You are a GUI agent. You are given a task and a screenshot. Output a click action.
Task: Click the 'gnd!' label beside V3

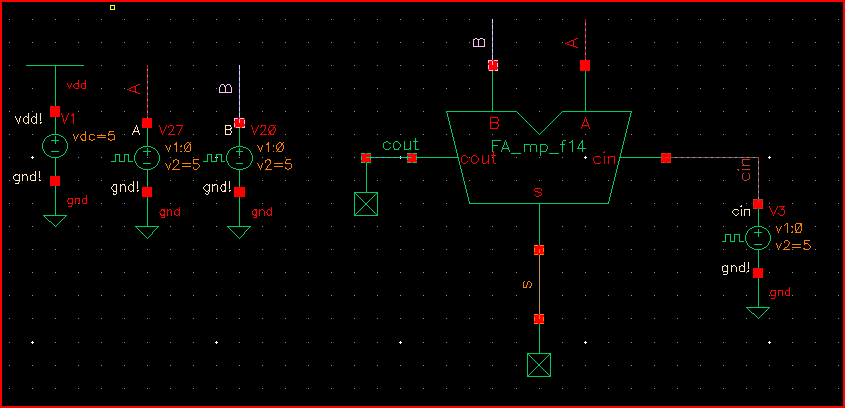(735, 268)
